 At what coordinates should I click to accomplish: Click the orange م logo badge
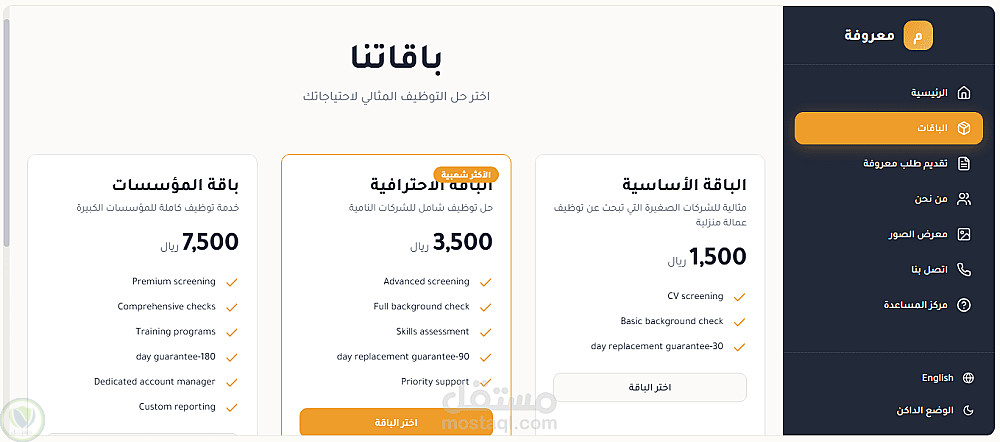(917, 35)
